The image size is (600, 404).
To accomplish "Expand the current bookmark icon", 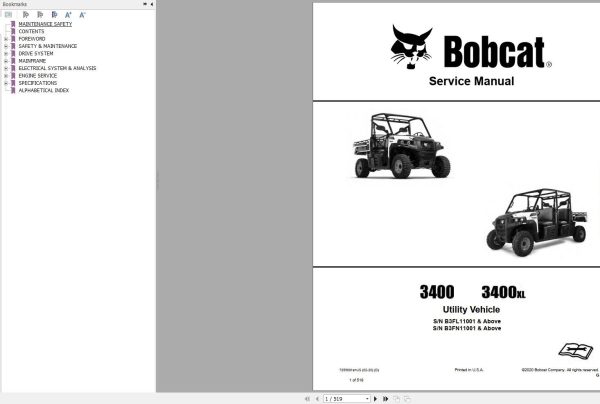I will pos(26,15).
